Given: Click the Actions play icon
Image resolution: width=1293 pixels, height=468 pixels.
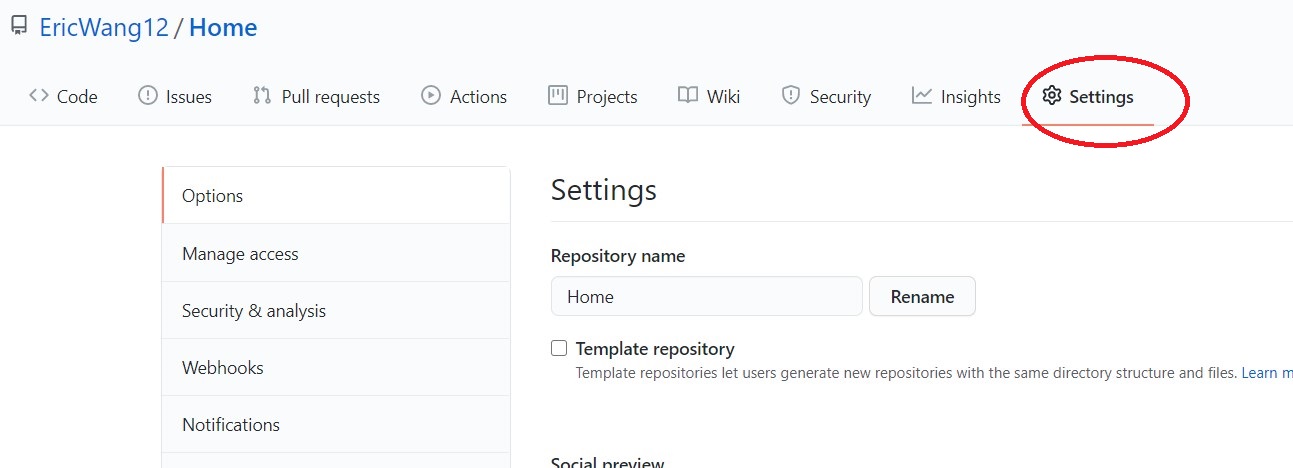Looking at the screenshot, I should tap(431, 96).
